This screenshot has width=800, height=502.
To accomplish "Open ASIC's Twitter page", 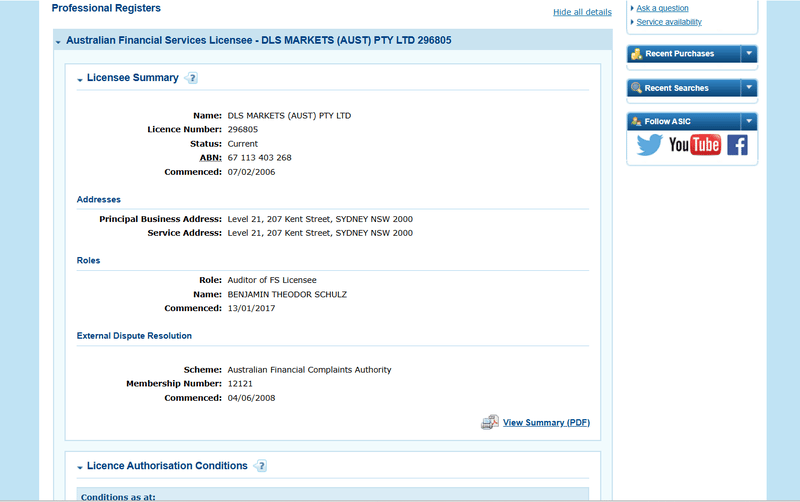I will (x=649, y=145).
